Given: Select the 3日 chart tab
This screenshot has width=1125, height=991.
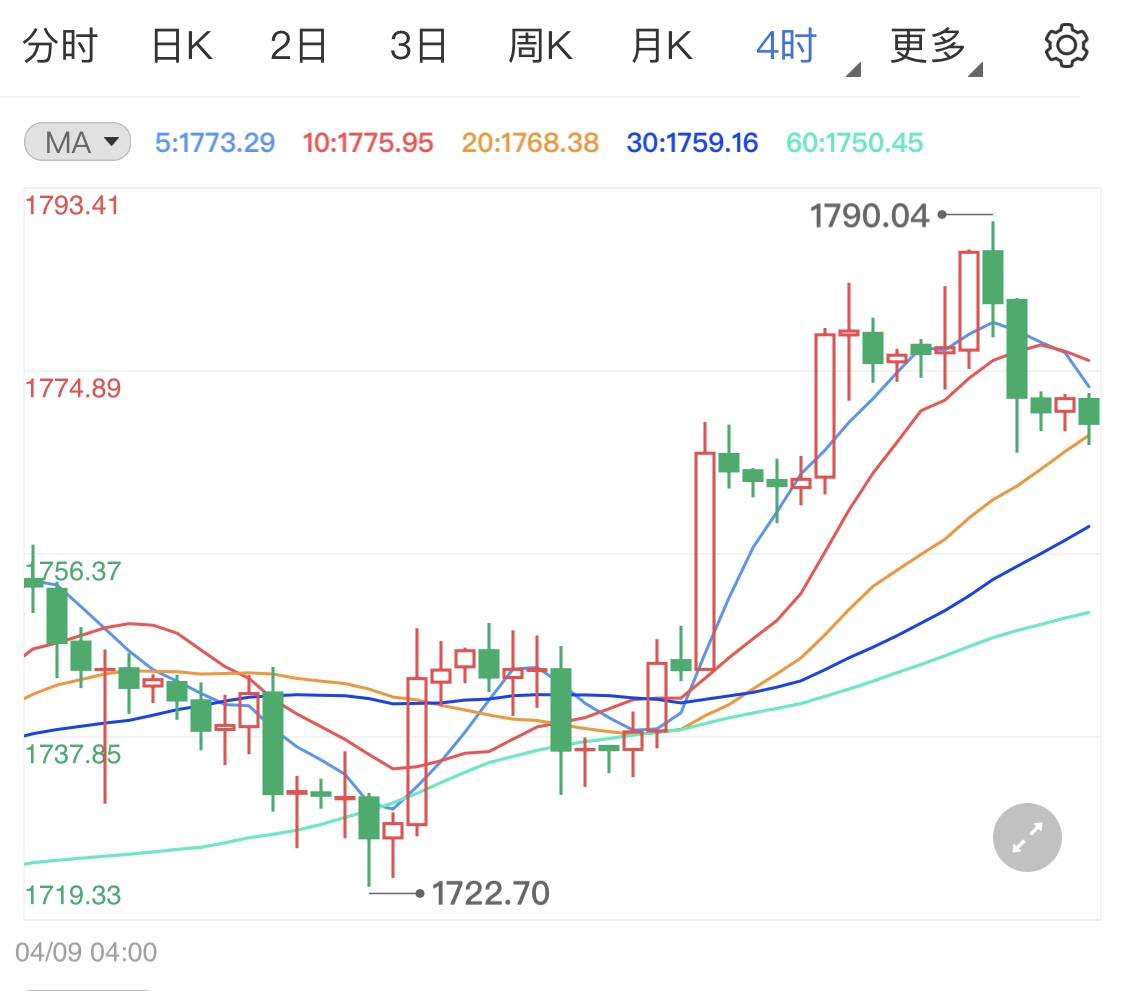Looking at the screenshot, I should (418, 46).
